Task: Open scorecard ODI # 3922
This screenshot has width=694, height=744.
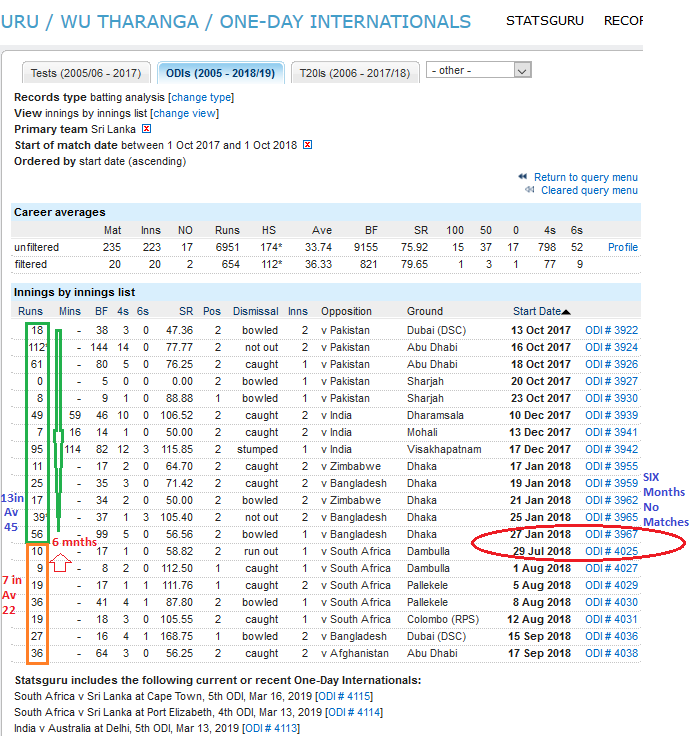Action: [x=611, y=330]
